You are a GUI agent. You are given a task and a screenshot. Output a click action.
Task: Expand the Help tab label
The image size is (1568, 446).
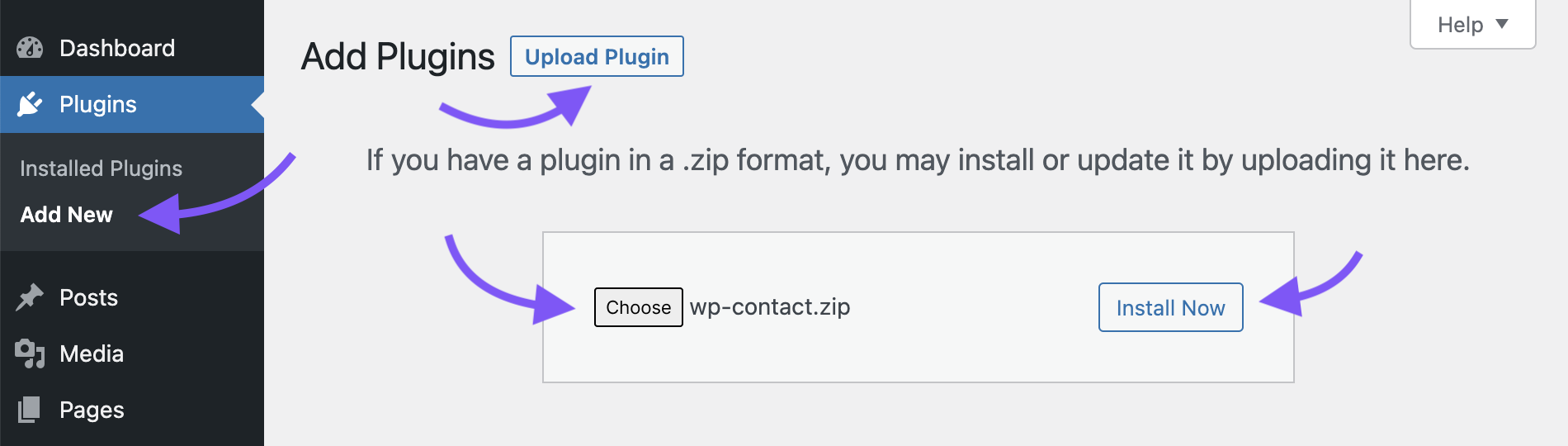click(1460, 25)
